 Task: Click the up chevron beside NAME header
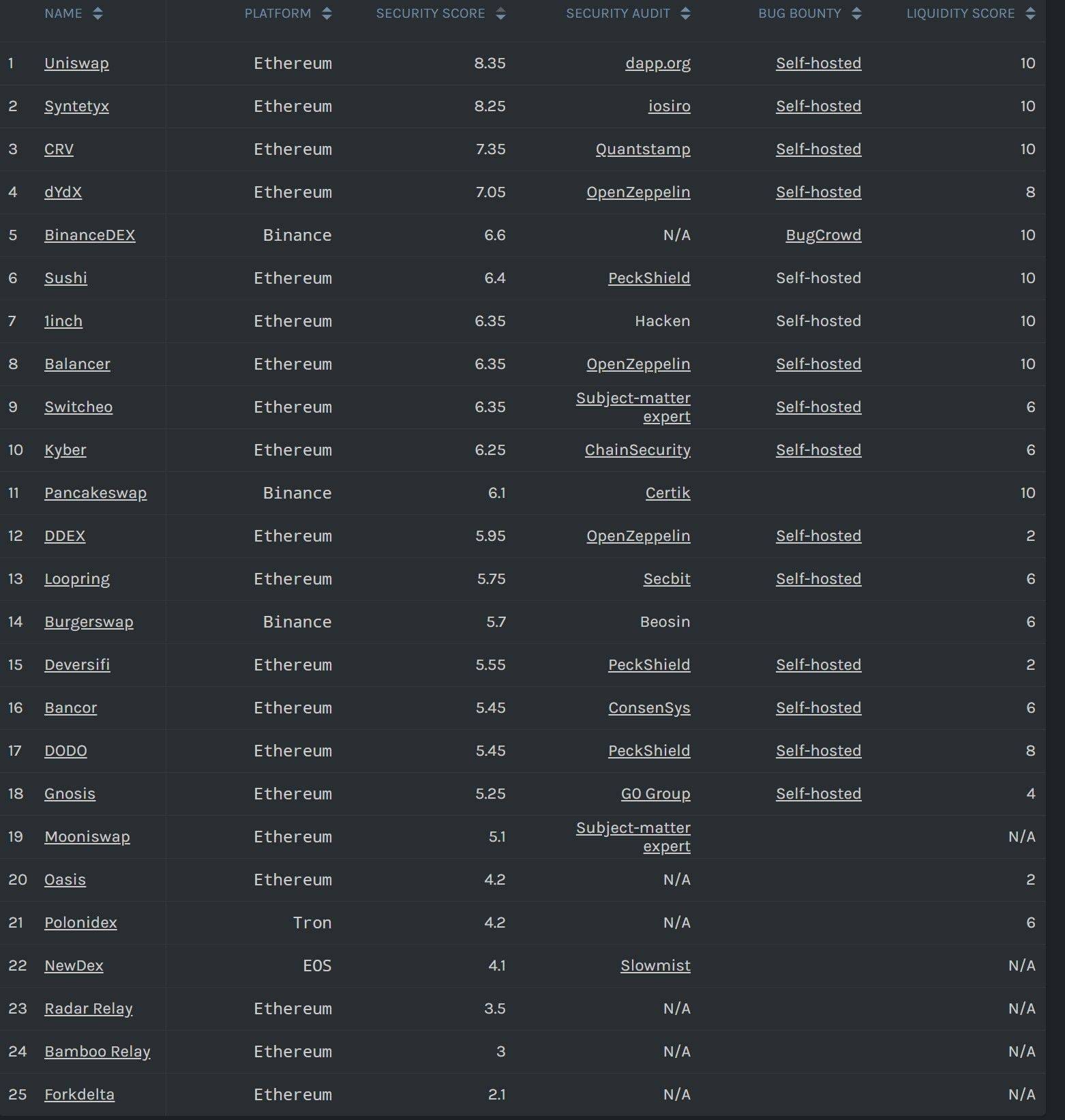click(97, 8)
